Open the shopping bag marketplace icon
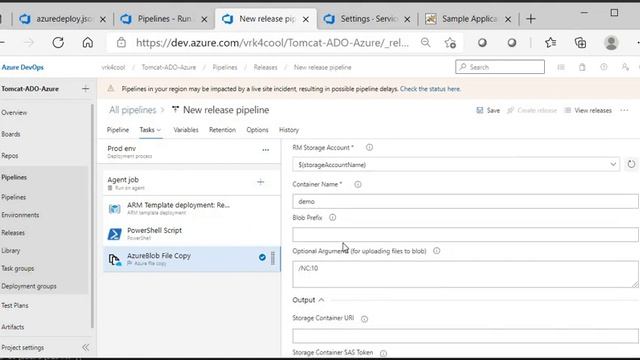This screenshot has width=640, height=360. coord(582,67)
